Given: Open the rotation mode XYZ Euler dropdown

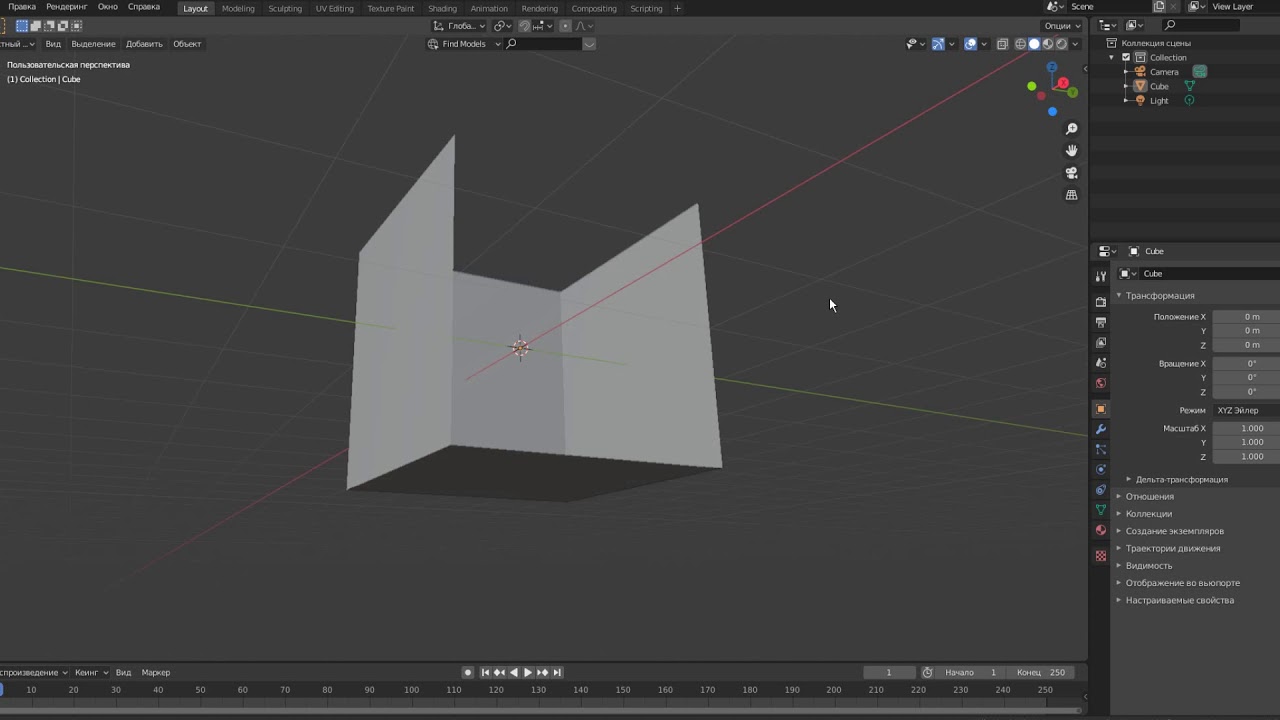Looking at the screenshot, I should (1246, 410).
